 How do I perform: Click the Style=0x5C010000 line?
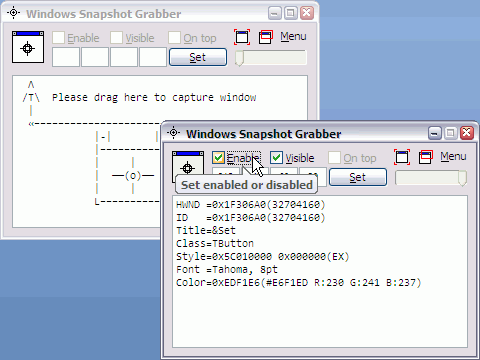point(263,257)
